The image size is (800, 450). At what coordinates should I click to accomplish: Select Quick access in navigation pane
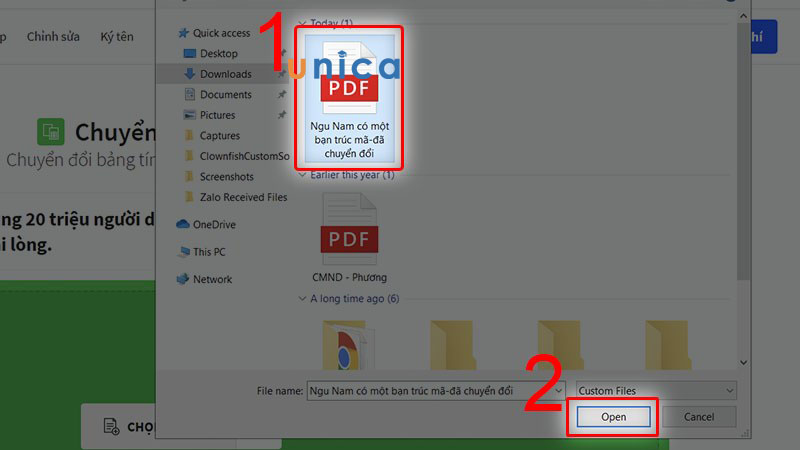pyautogui.click(x=221, y=33)
